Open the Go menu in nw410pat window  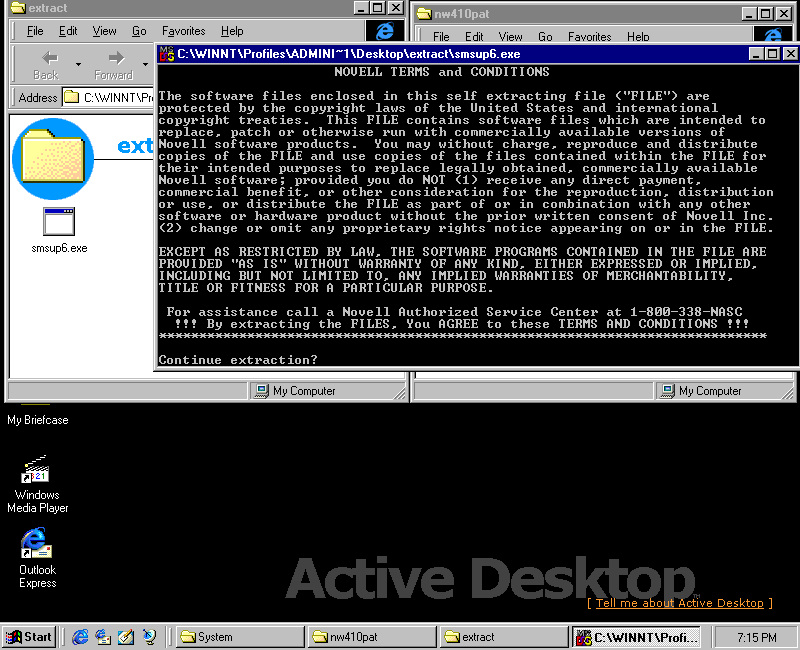click(545, 36)
